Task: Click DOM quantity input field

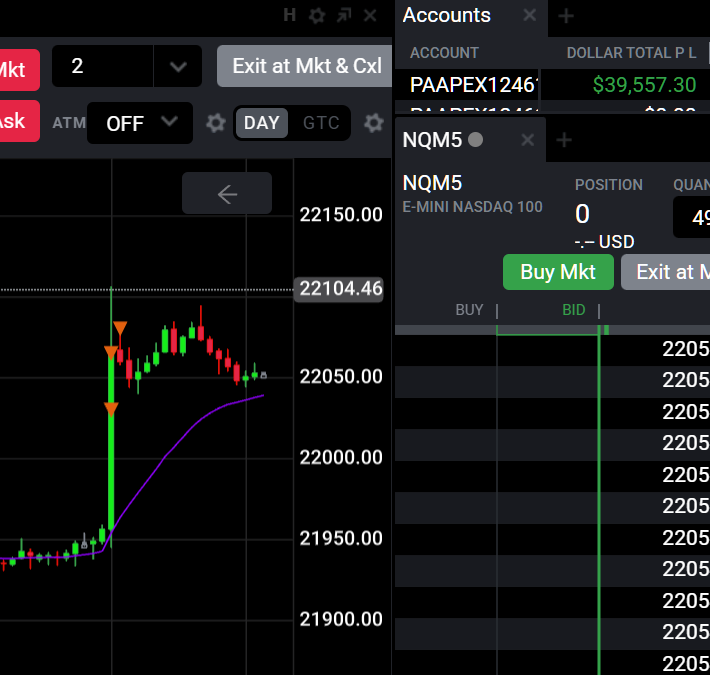Action: tap(692, 217)
